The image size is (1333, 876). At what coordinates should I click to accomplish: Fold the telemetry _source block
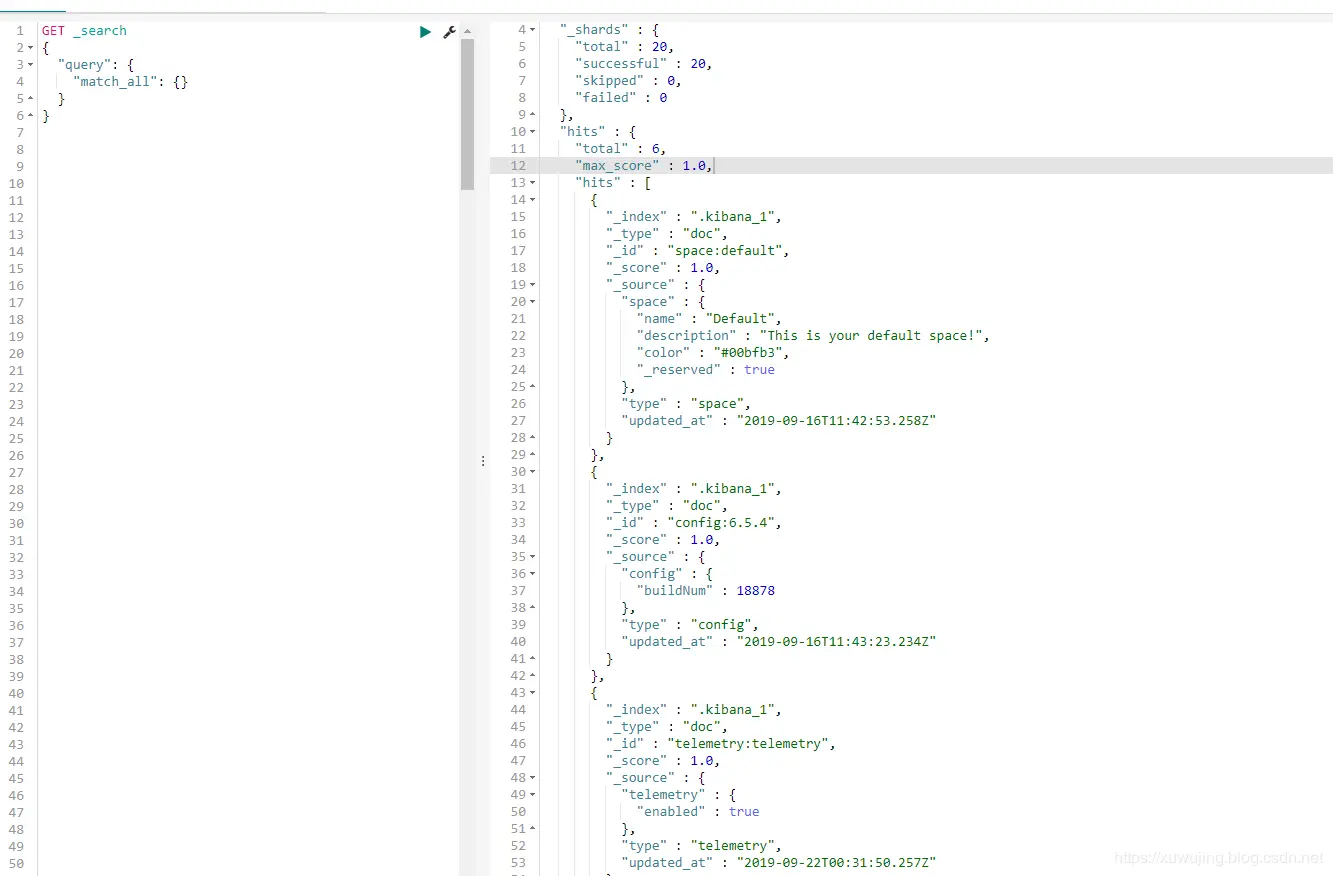pos(532,778)
